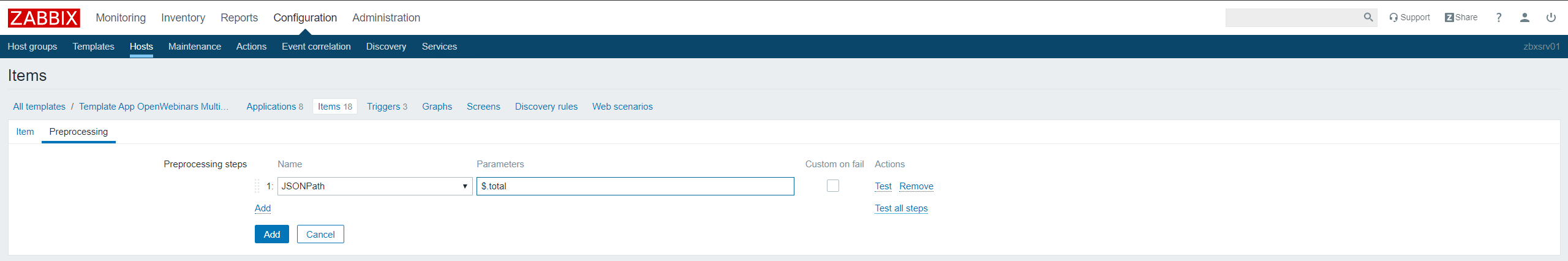This screenshot has width=1568, height=261.
Task: Open the help question mark
Action: click(1499, 18)
